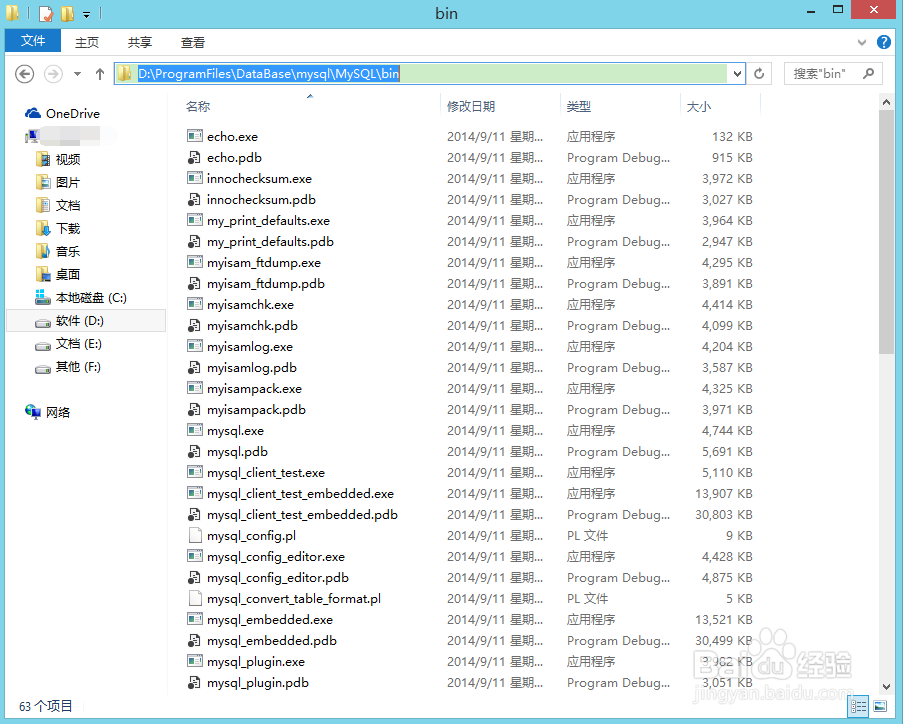The height and width of the screenshot is (724, 903).
Task: Select mysql_plugin.exe file icon
Action: tap(195, 662)
